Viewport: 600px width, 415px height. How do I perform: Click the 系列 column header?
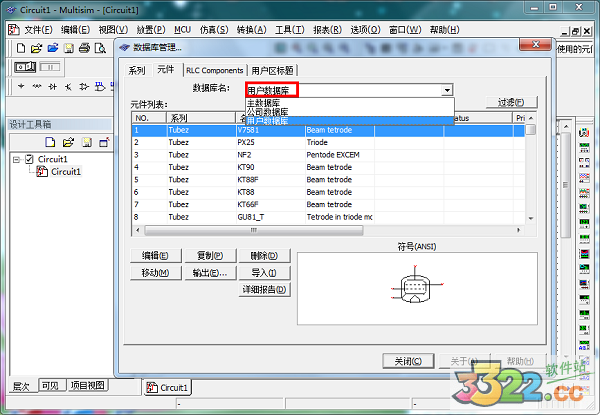click(201, 118)
